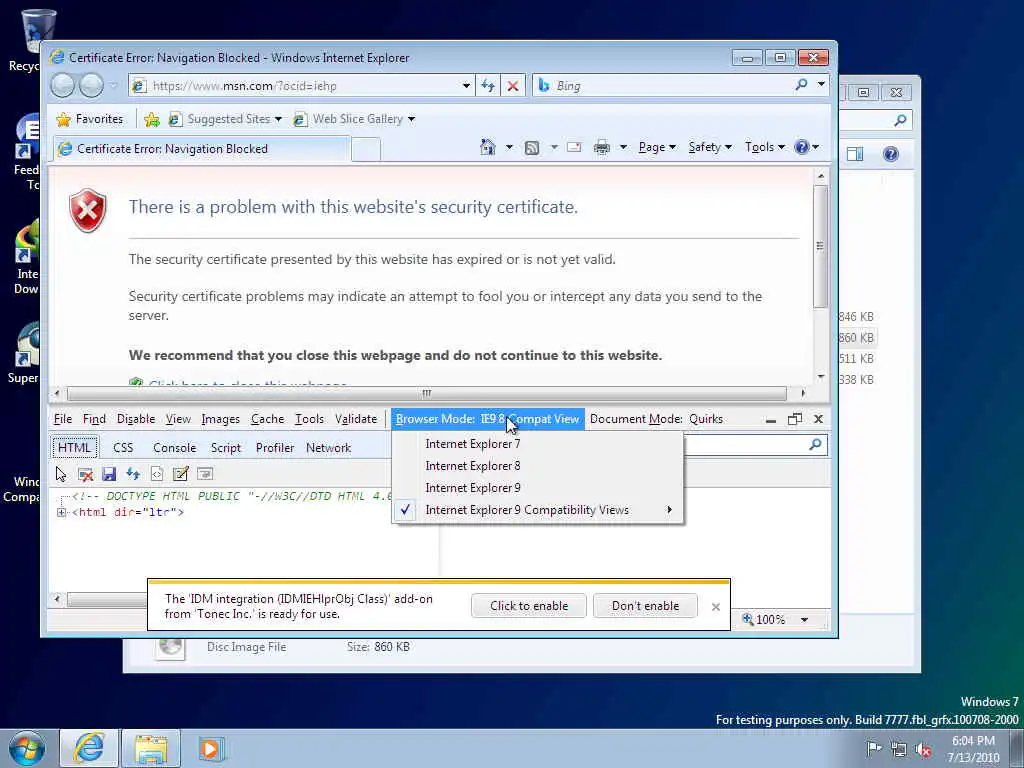Click the search magnifier in Bing box

[801, 85]
